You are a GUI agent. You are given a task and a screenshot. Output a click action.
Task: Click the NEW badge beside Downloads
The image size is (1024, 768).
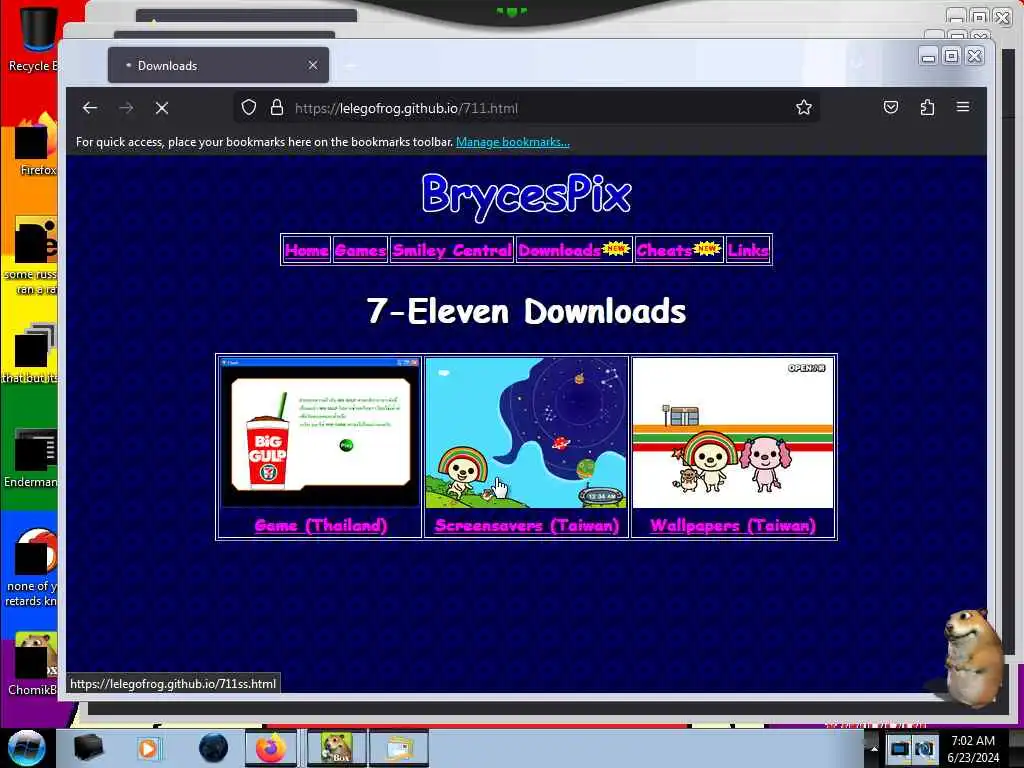click(x=616, y=248)
